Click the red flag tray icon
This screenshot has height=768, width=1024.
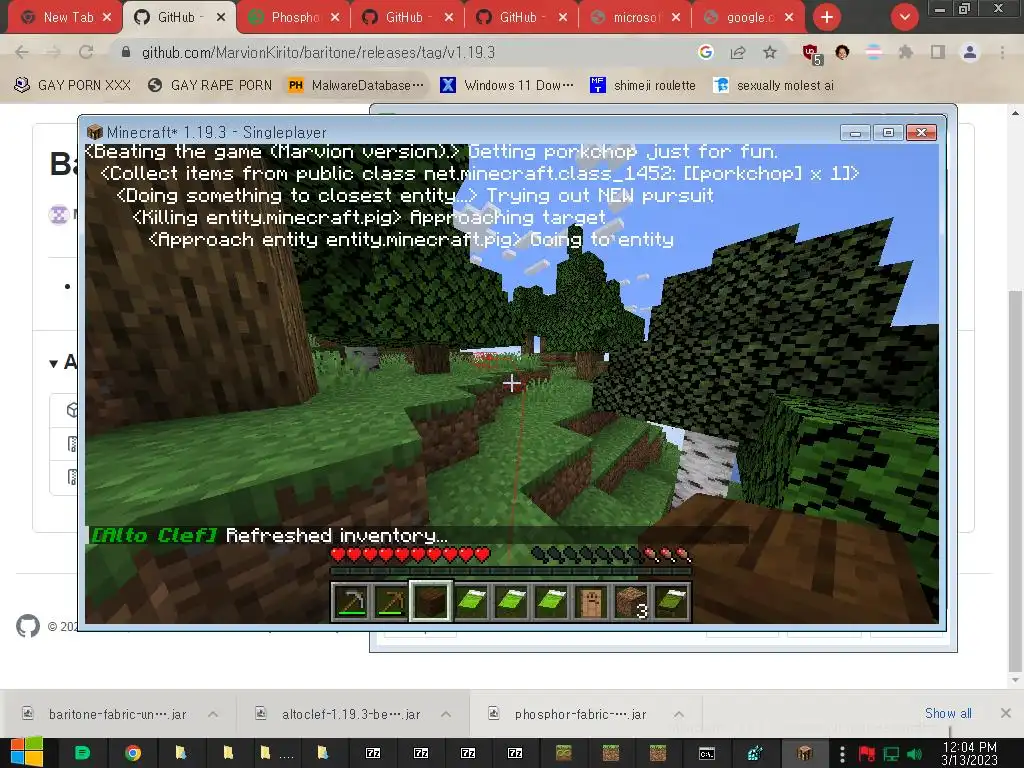867,754
